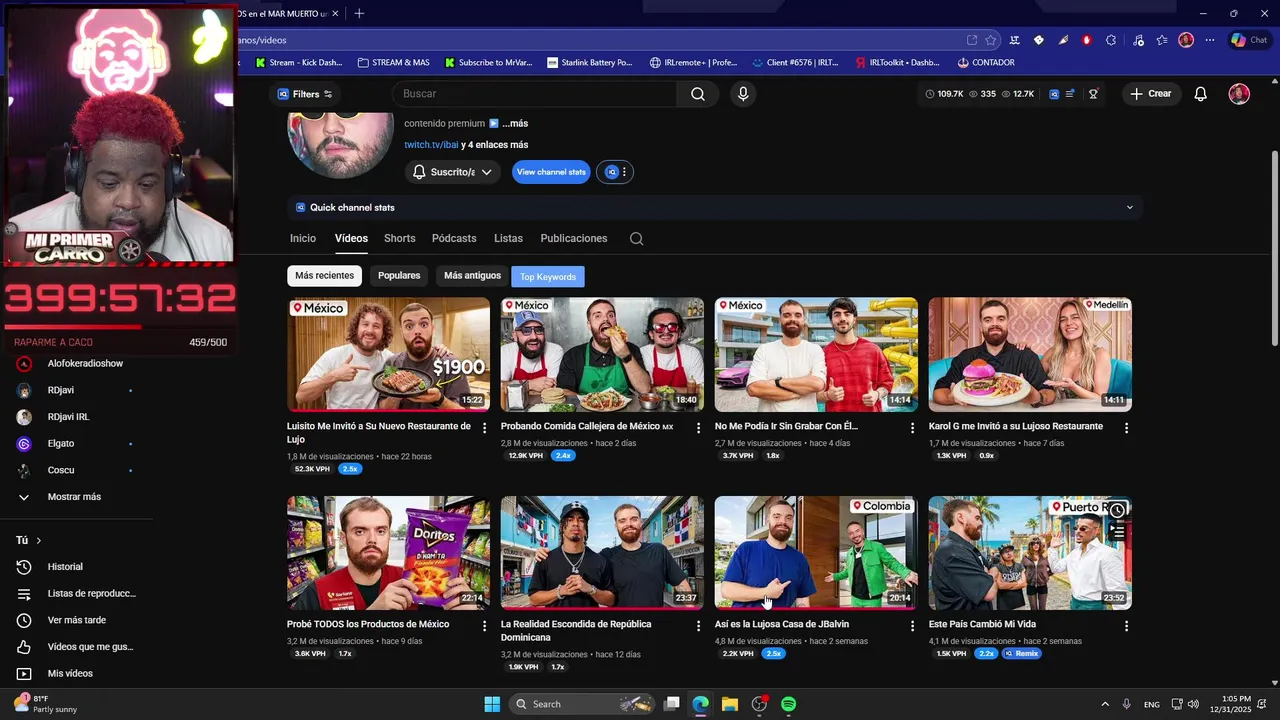Image resolution: width=1280 pixels, height=720 pixels.
Task: Open more options for Este País Cambió Mi Vida
Action: coord(1126,626)
